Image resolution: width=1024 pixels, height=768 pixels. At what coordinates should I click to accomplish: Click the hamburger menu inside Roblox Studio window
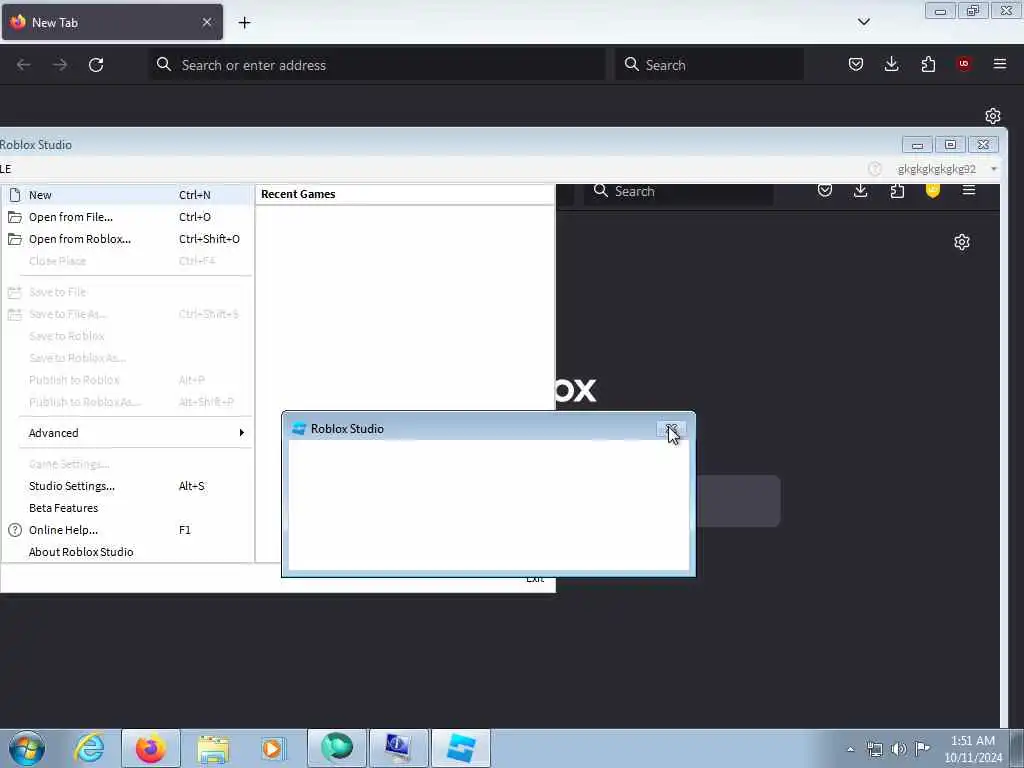[969, 190]
